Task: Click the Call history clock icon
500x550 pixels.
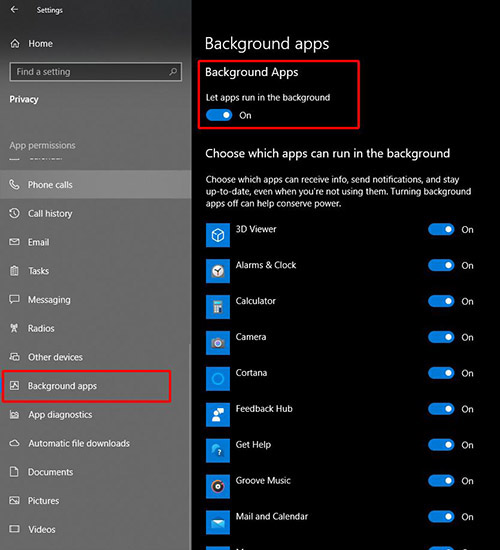Action: point(14,213)
